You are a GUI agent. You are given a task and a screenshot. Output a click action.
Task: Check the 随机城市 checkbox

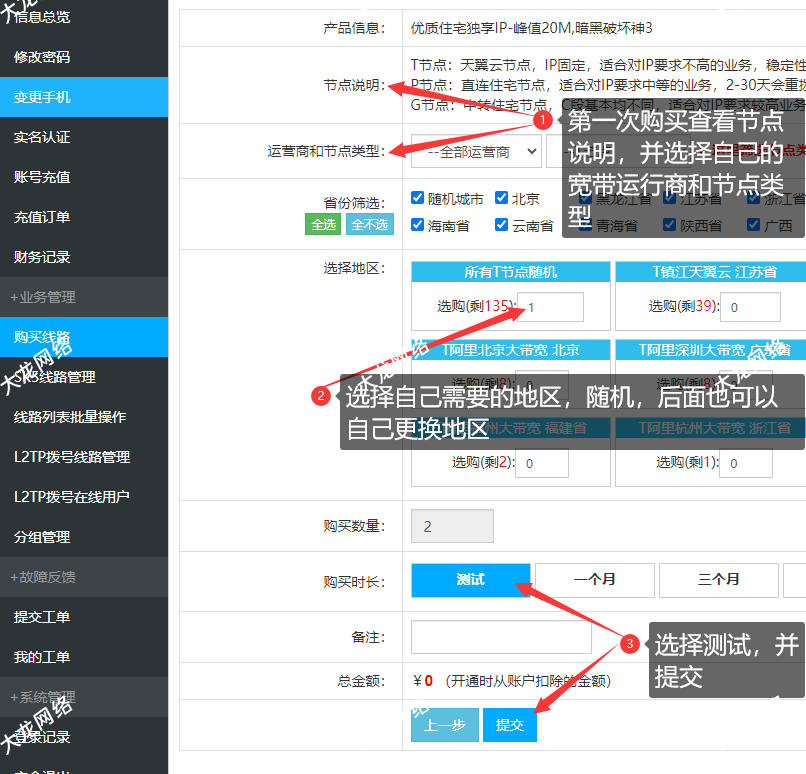click(418, 198)
